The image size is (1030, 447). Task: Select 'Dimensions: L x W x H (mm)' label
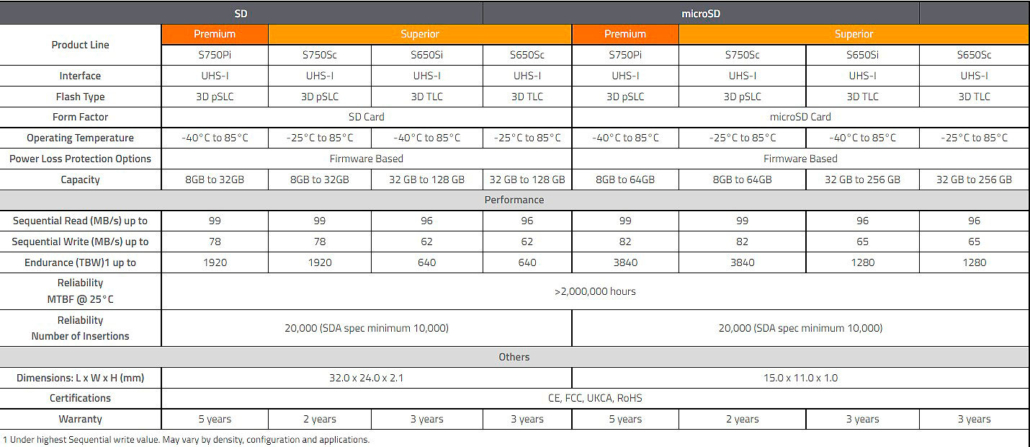pyautogui.click(x=80, y=378)
